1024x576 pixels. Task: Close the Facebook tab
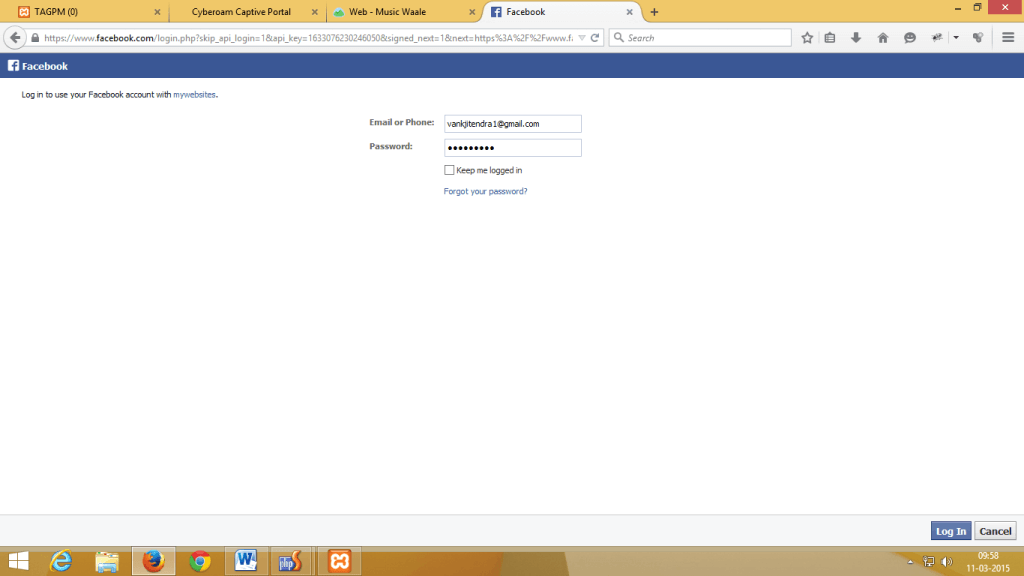(630, 12)
